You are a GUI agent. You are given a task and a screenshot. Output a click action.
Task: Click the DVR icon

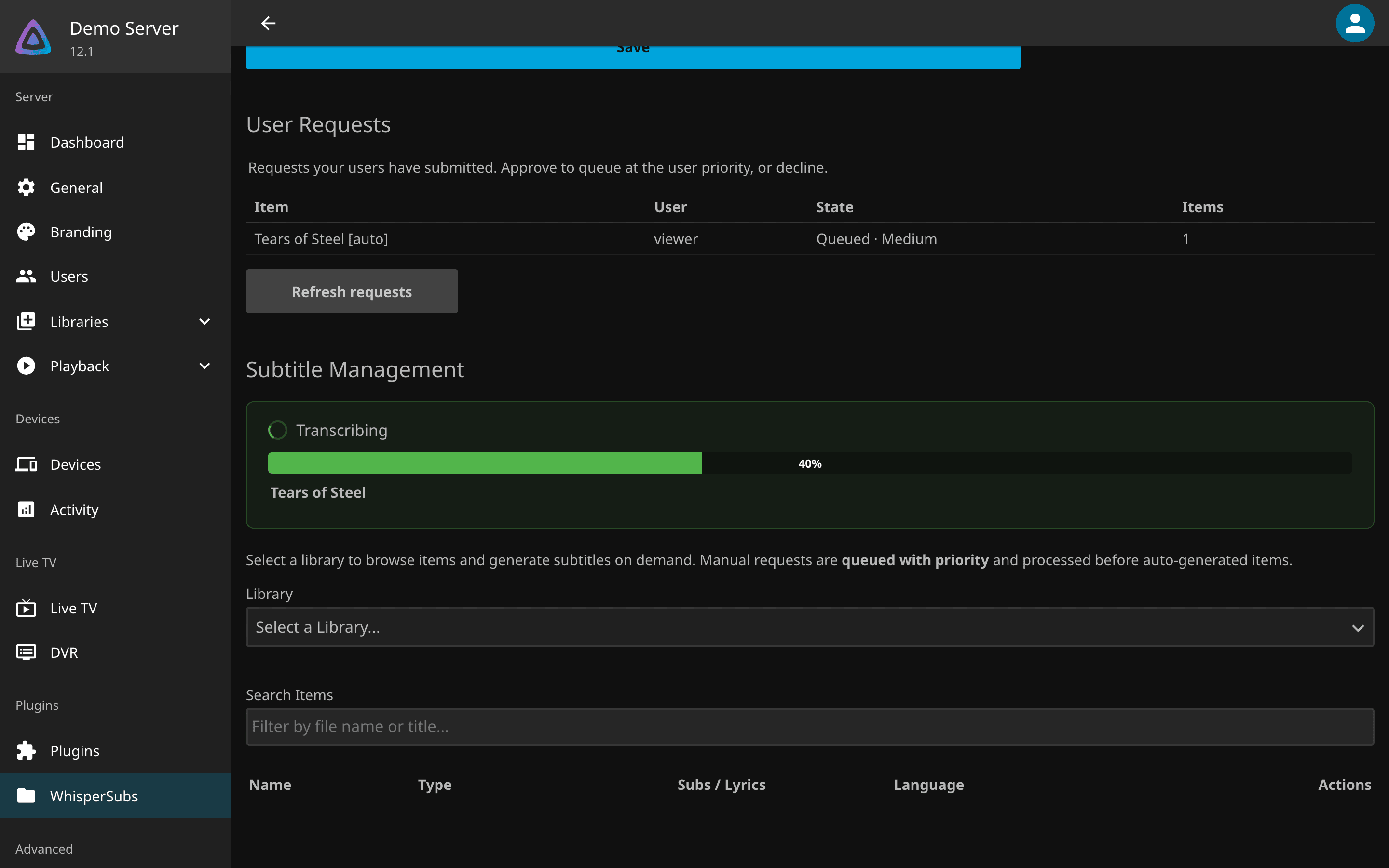click(x=26, y=652)
